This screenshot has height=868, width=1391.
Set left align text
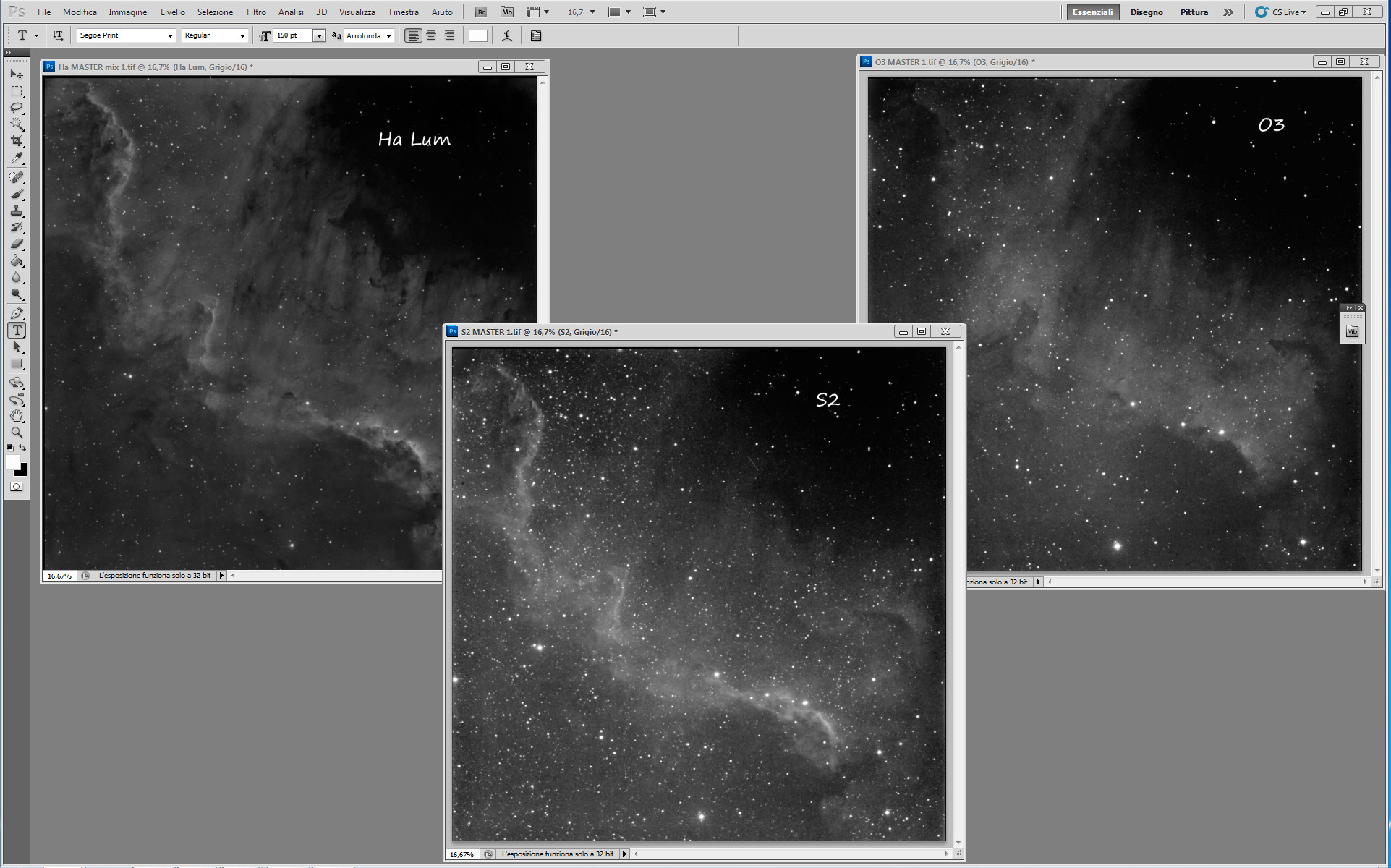[413, 35]
